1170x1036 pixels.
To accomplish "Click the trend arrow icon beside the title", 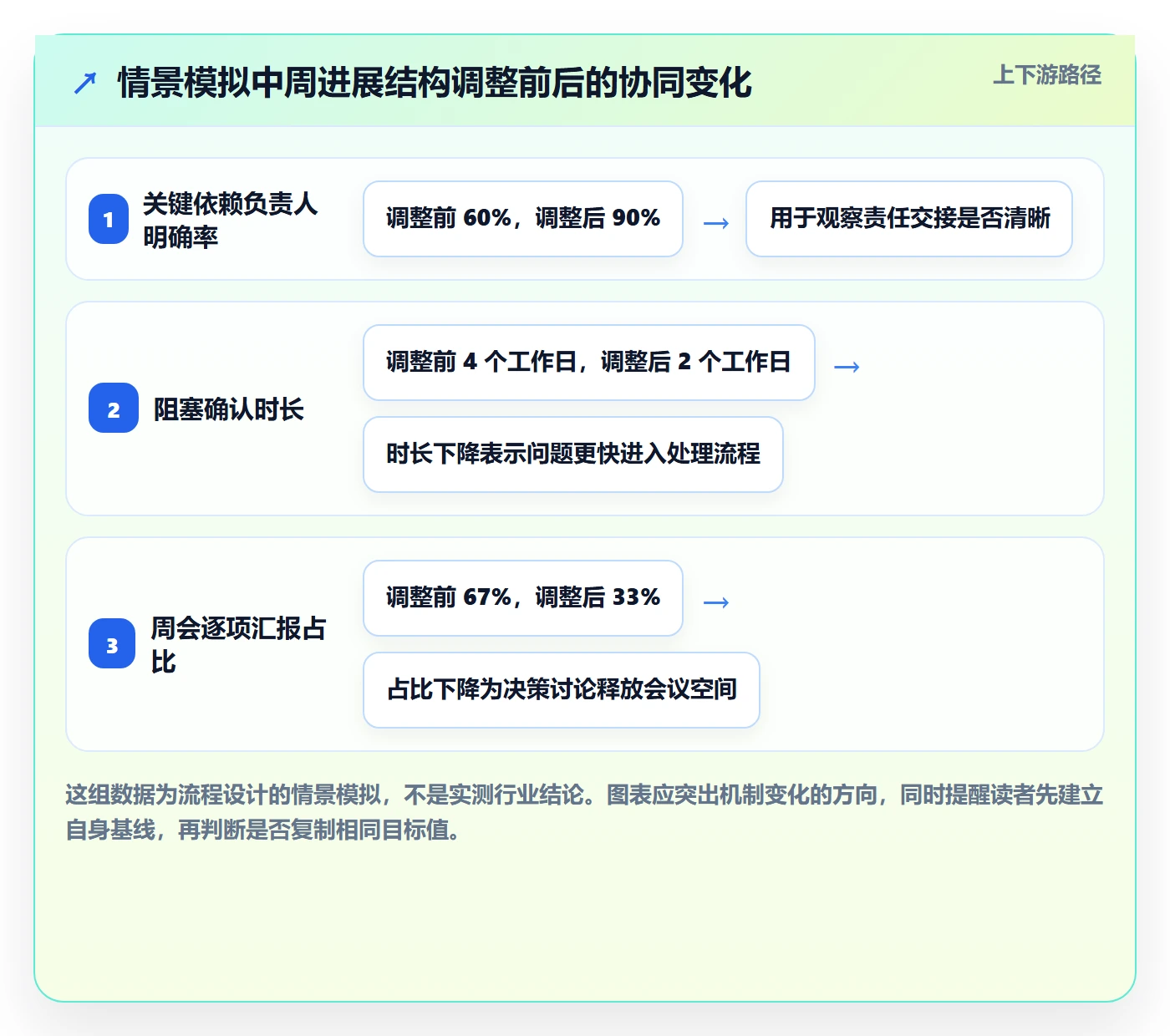I will (x=85, y=84).
